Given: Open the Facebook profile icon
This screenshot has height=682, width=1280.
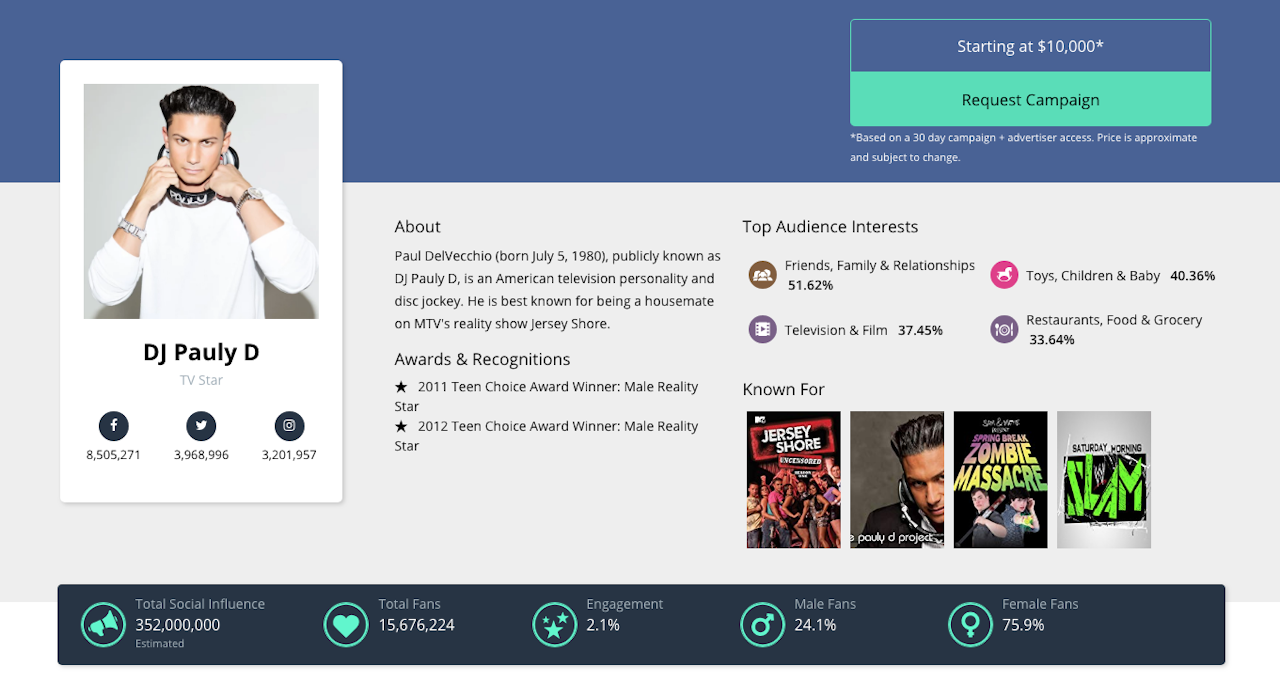Looking at the screenshot, I should coord(113,426).
